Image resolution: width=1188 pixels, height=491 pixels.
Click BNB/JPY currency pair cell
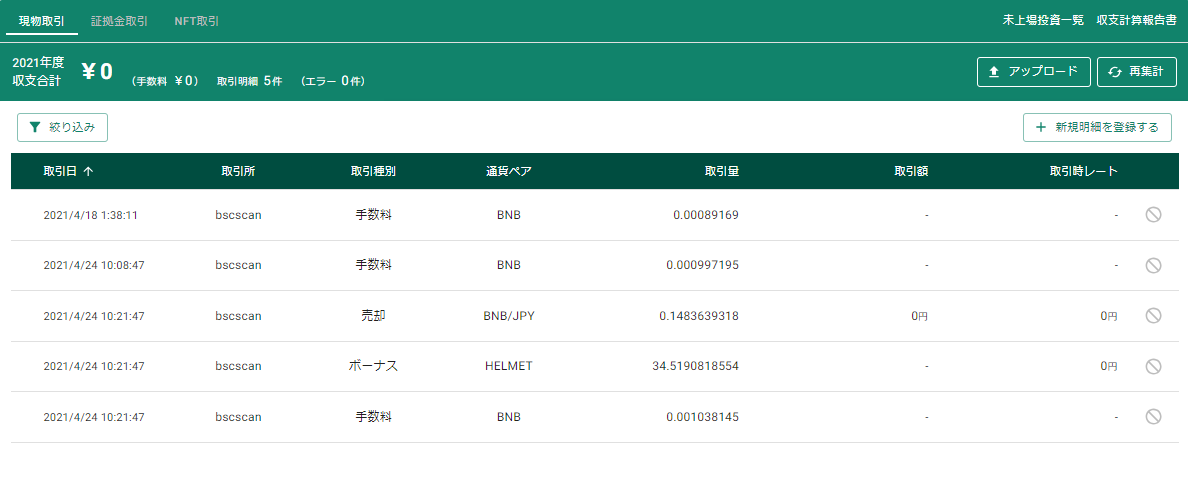click(508, 316)
